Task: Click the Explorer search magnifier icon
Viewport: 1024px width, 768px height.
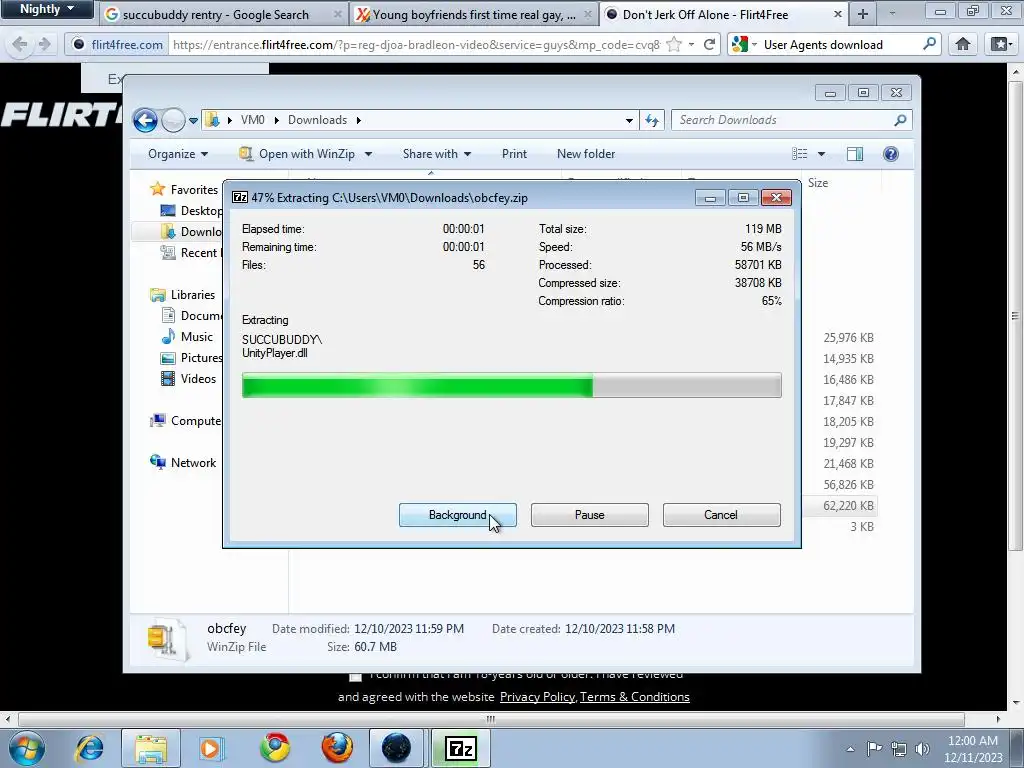Action: click(x=900, y=120)
